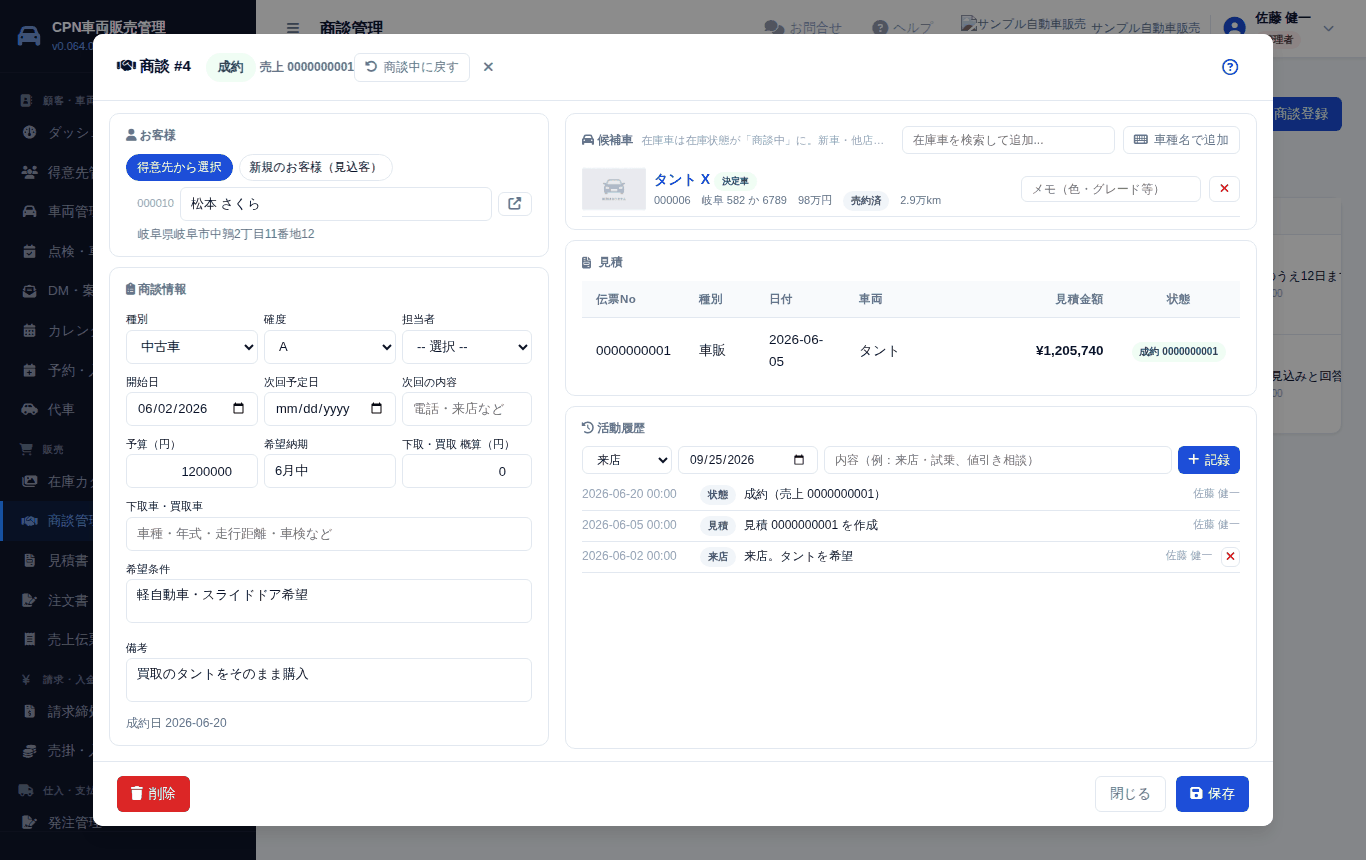Open calendar picker for 開始日
This screenshot has width=1366, height=860.
click(x=238, y=408)
